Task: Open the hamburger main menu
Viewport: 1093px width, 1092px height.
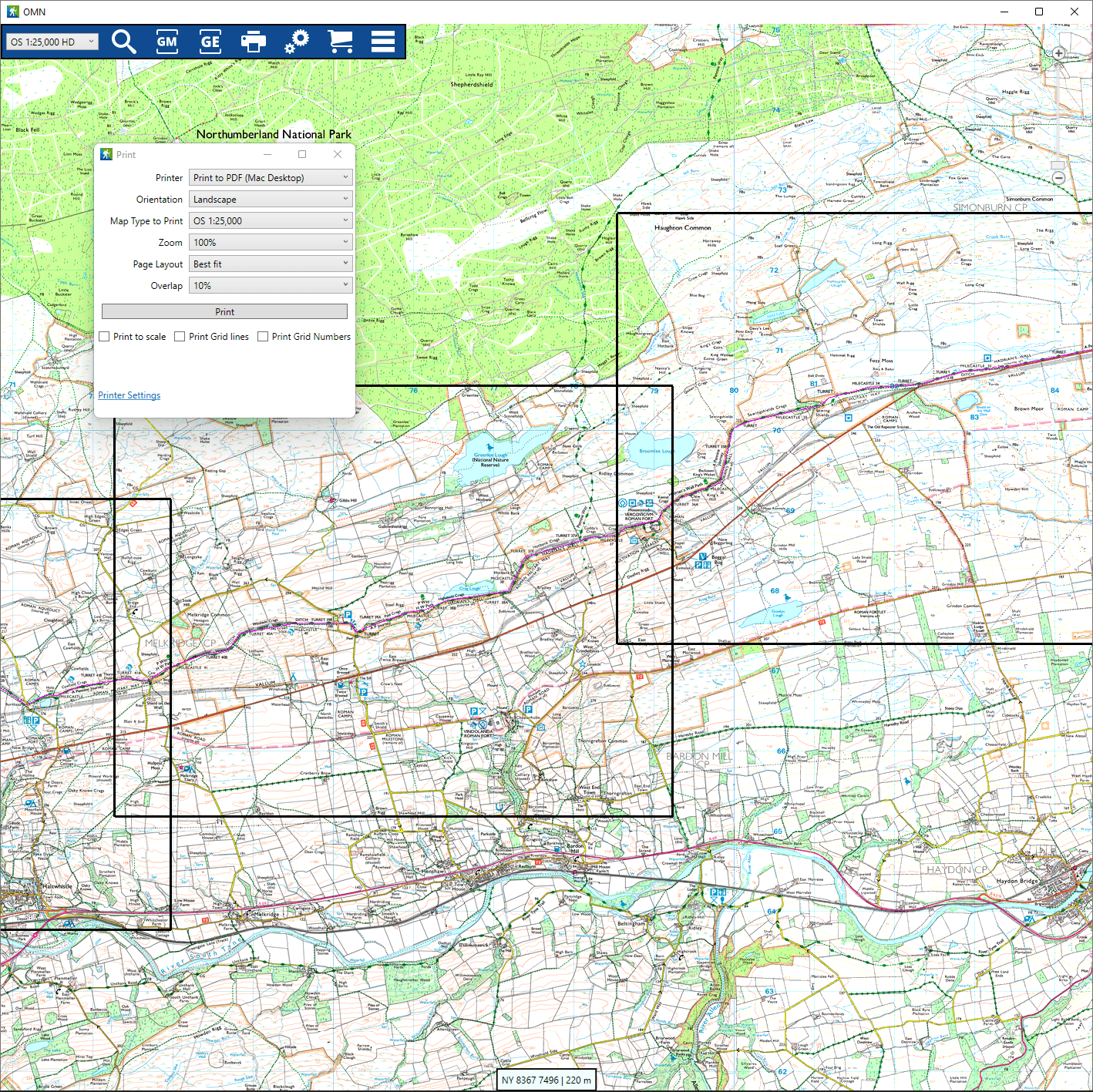Action: [x=383, y=42]
